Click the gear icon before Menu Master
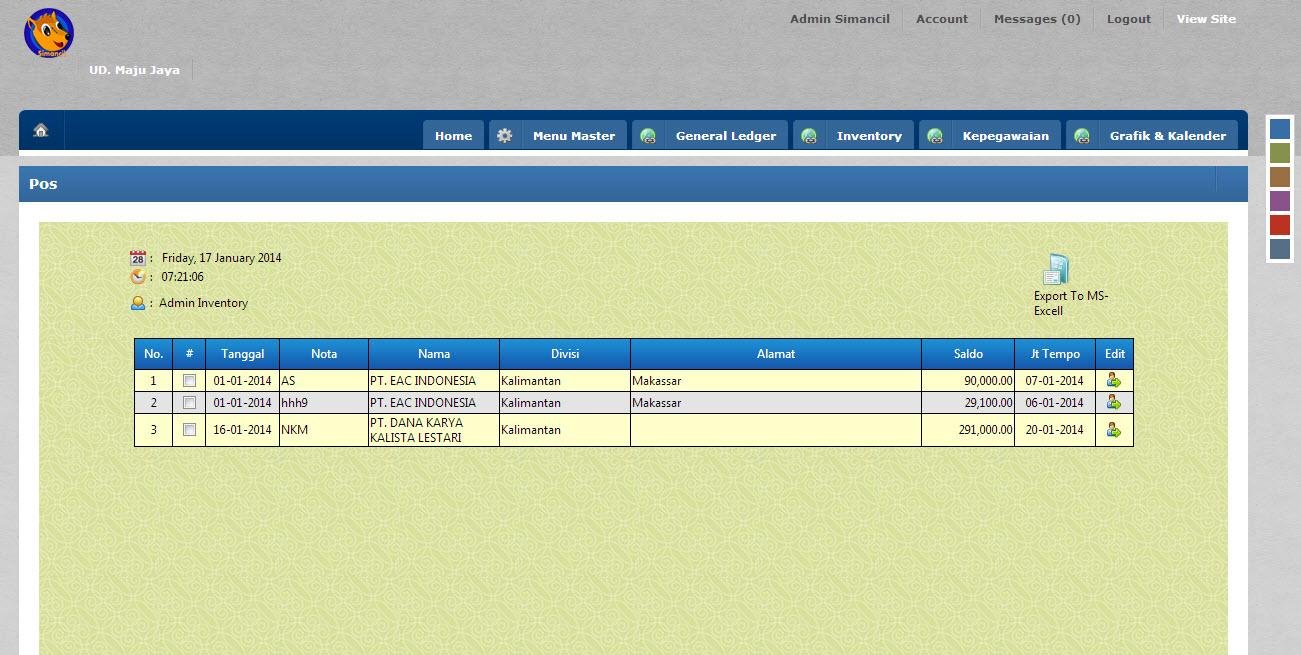Image resolution: width=1301 pixels, height=655 pixels. [505, 134]
